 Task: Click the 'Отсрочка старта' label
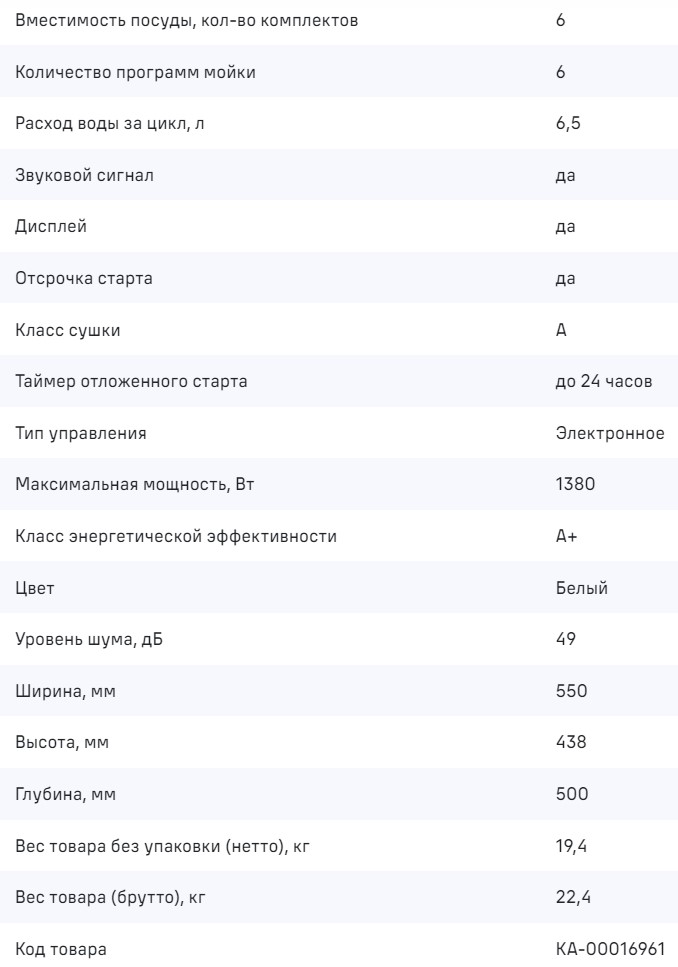[84, 278]
